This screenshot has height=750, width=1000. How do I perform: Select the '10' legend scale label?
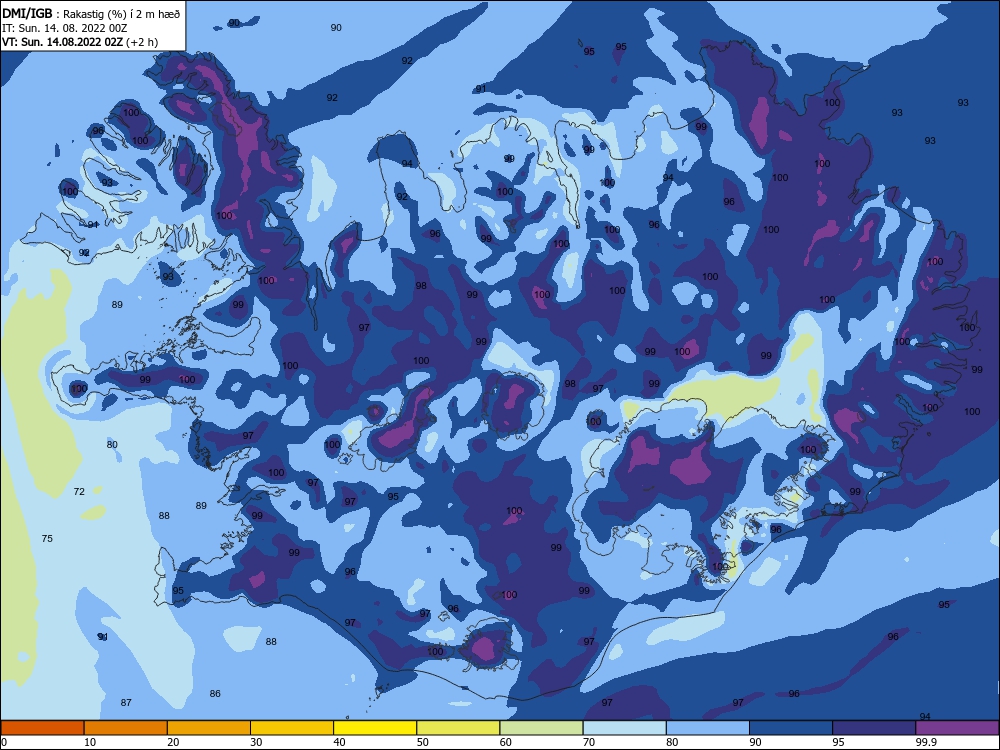click(90, 742)
